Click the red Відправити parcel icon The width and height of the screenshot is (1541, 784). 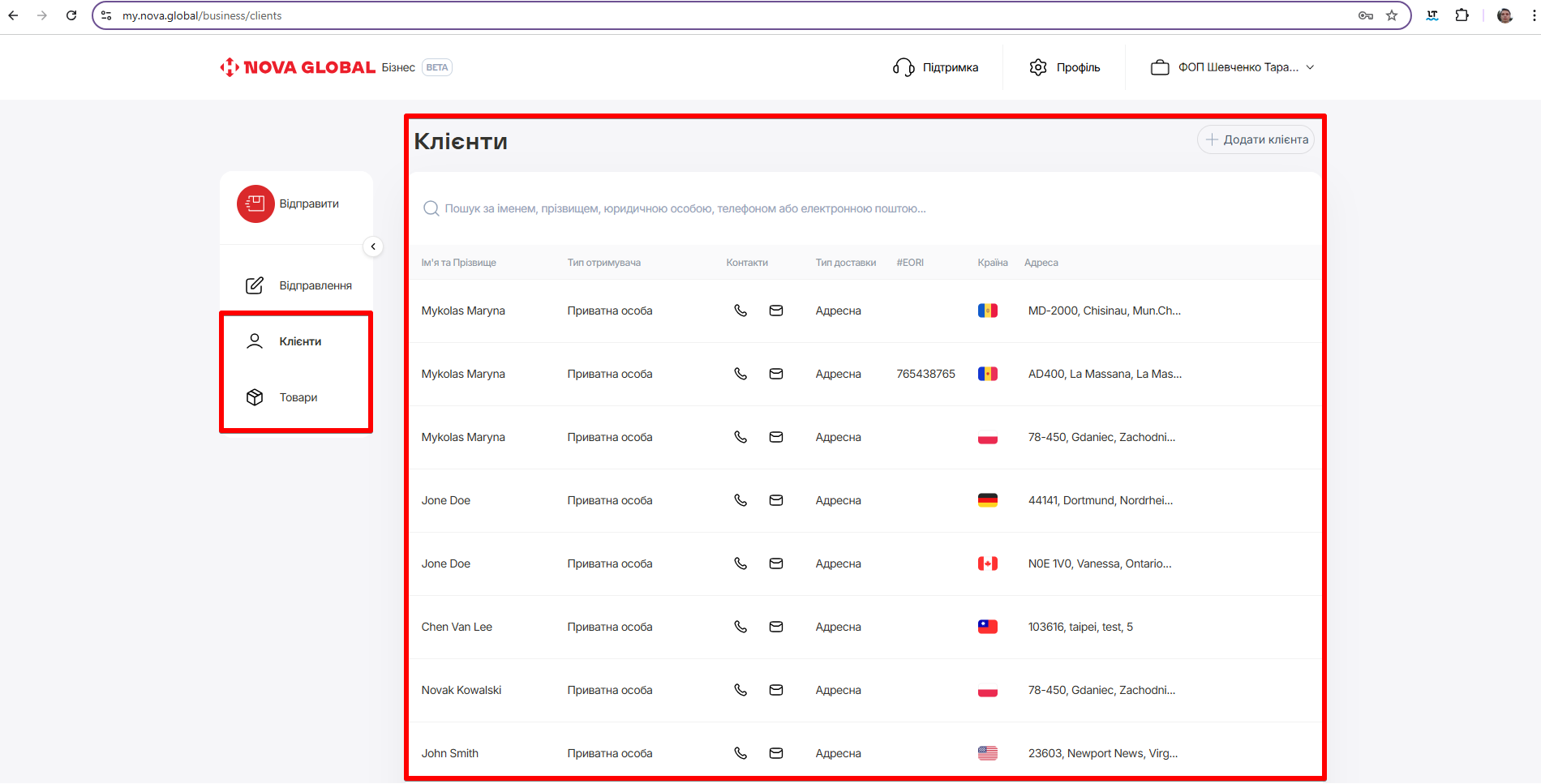255,203
